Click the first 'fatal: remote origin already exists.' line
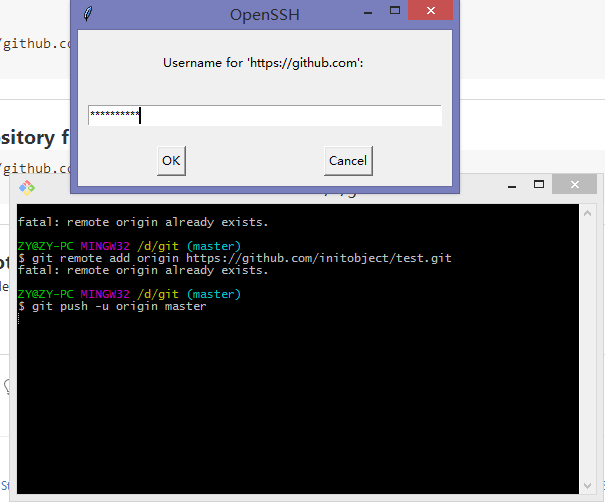Screen dimensions: 605x503 [x=143, y=222]
